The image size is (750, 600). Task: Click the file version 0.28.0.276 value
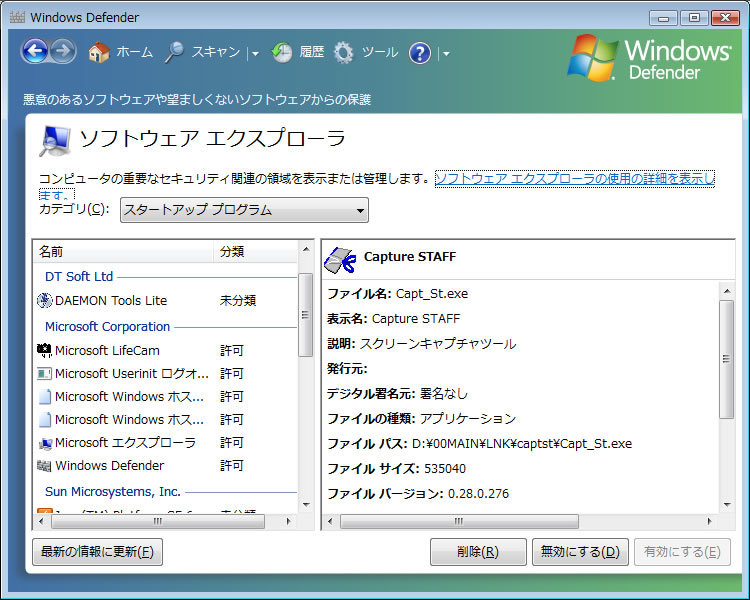[478, 494]
